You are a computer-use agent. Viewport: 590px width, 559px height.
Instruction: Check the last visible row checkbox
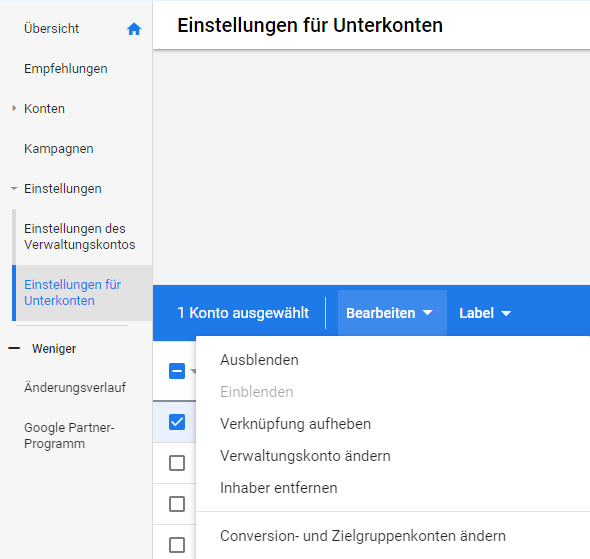click(177, 545)
